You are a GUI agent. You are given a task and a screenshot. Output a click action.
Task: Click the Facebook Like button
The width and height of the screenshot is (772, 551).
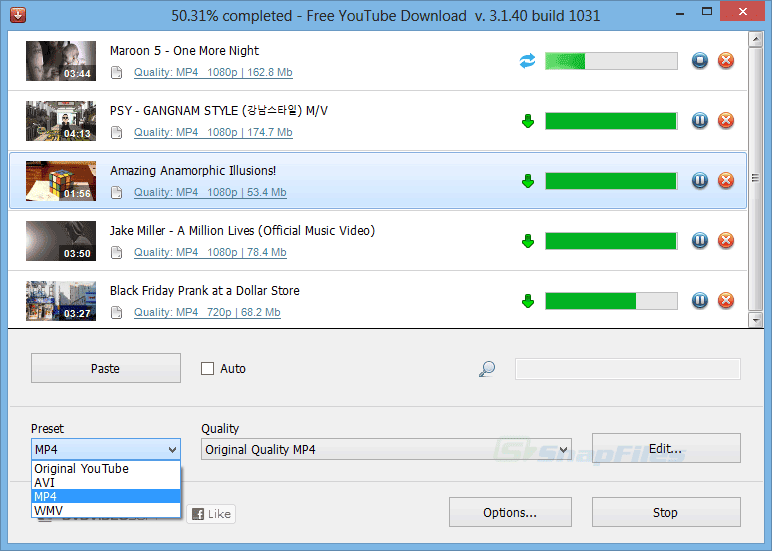tap(211, 514)
